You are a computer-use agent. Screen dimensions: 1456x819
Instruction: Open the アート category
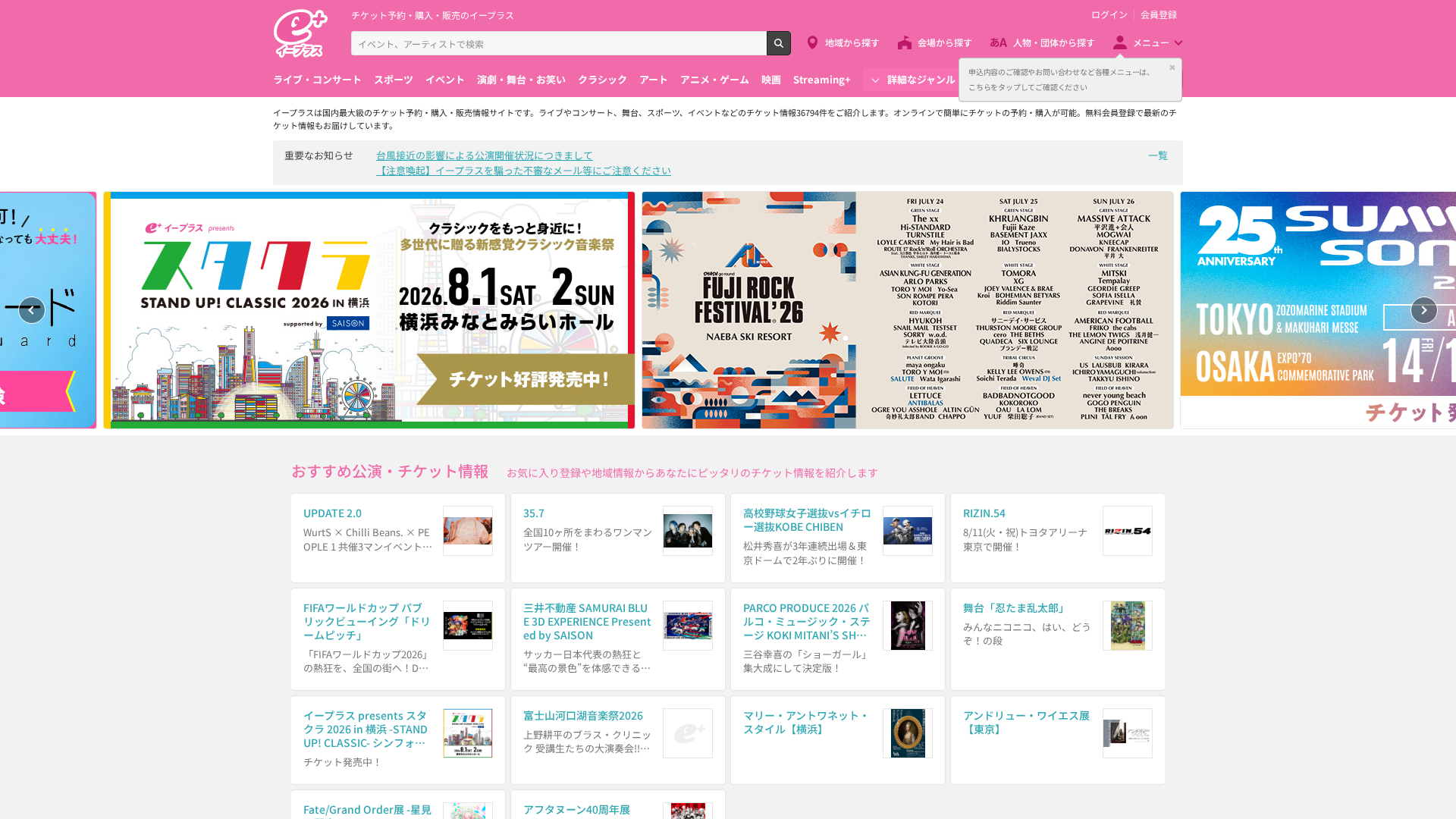click(653, 80)
